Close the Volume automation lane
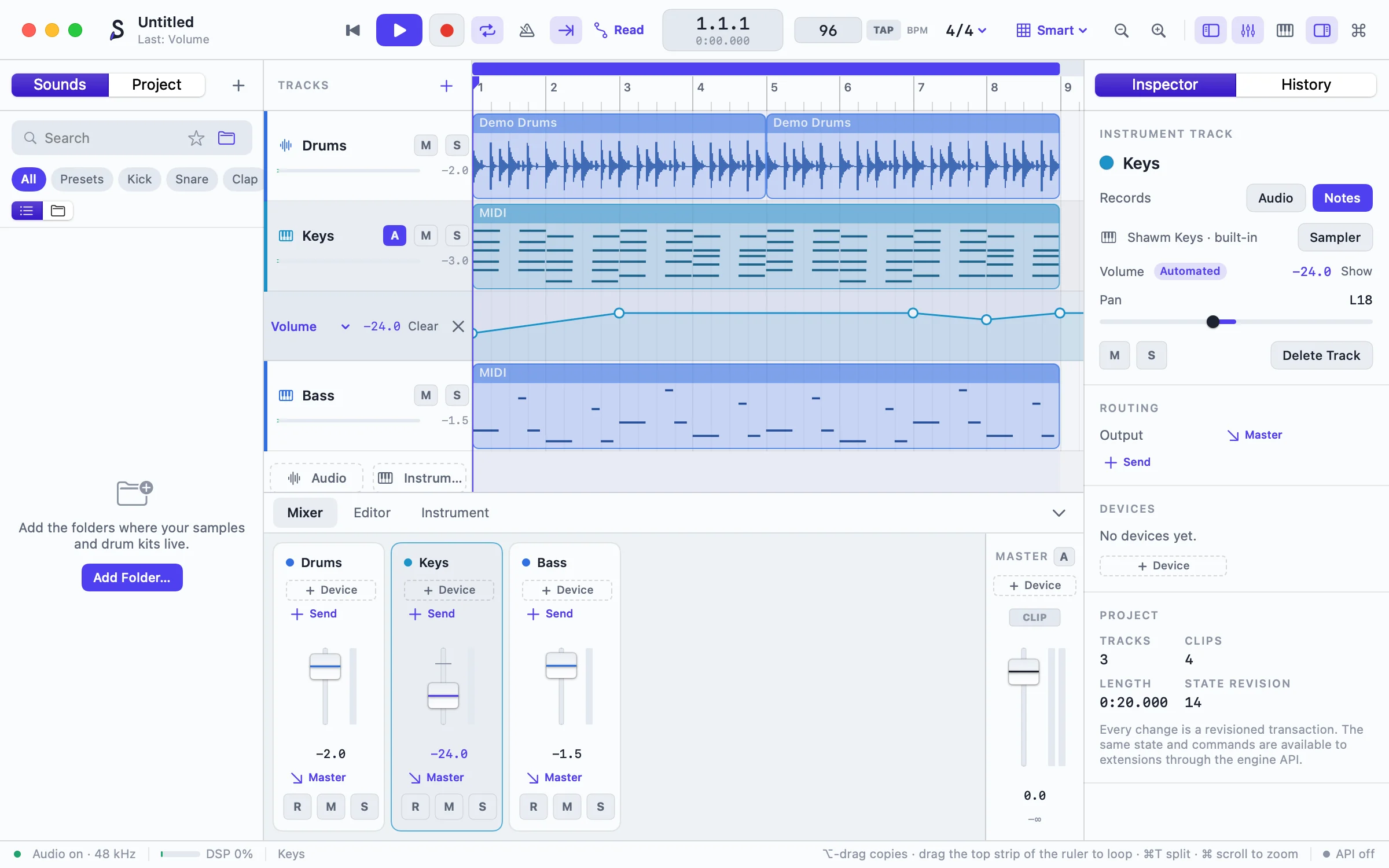 click(x=458, y=326)
